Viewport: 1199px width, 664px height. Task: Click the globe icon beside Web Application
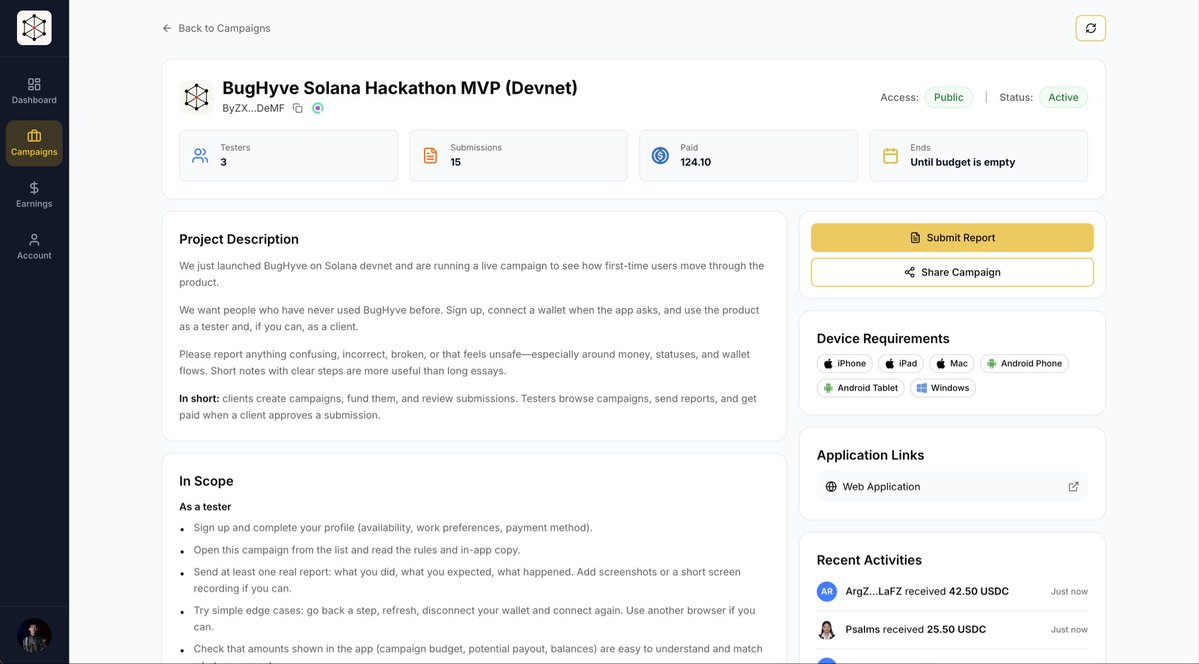(831, 487)
